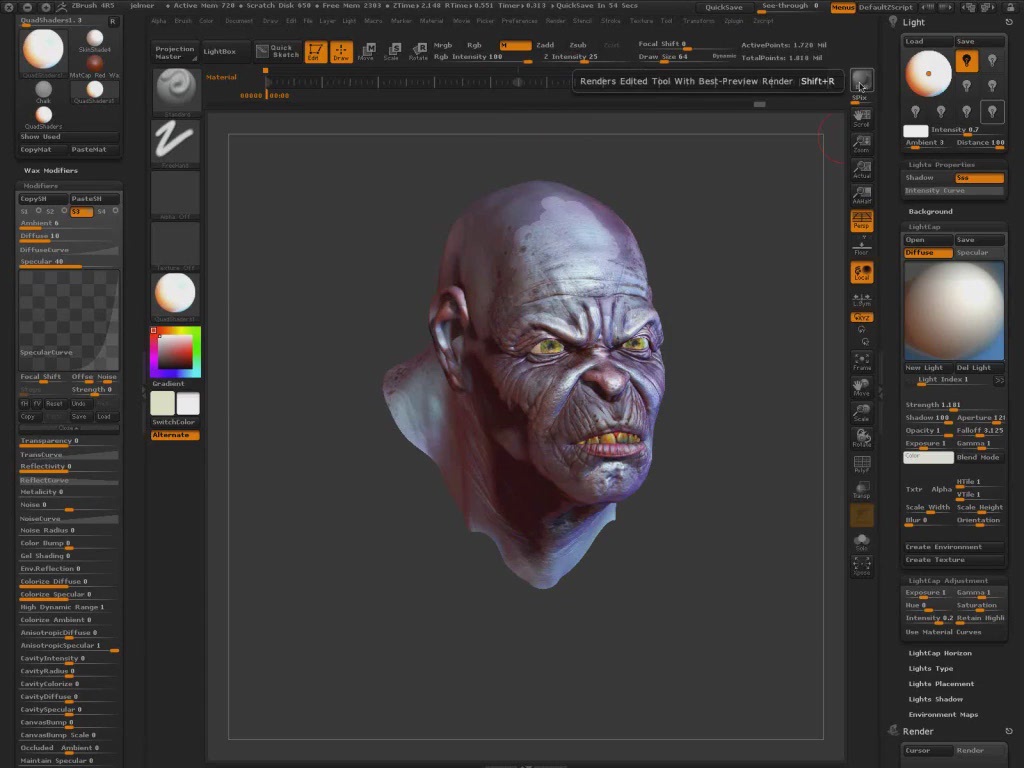
Task: Expand the Lights Shadow section
Action: [935, 699]
